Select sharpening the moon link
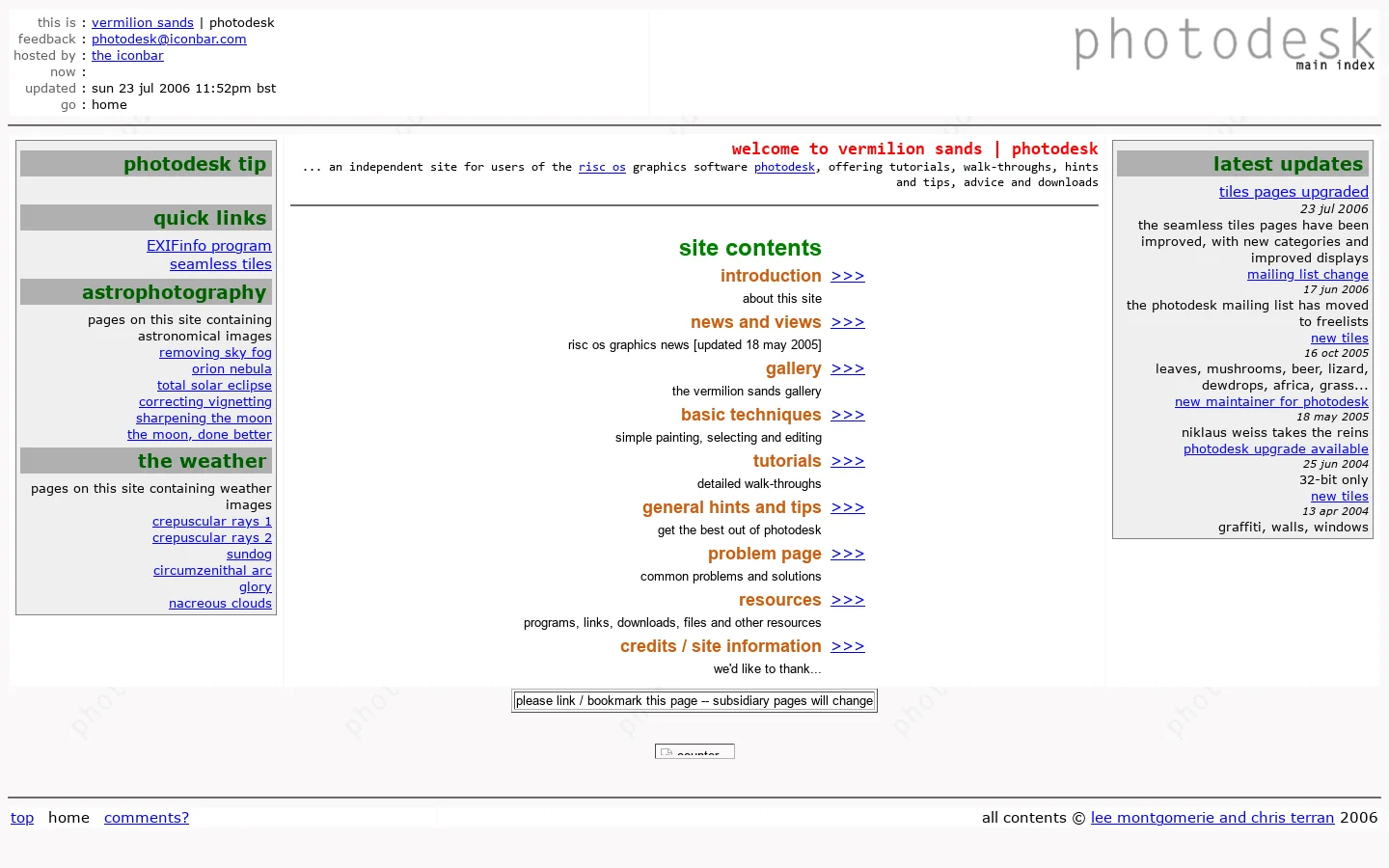1389x868 pixels. tap(204, 419)
